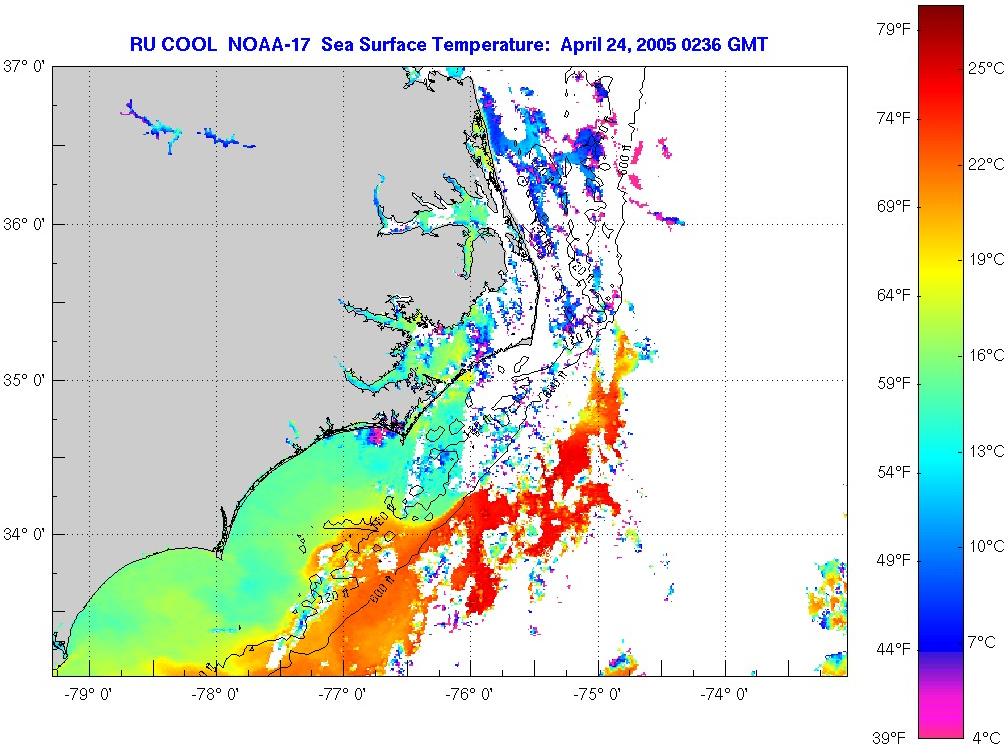Viewport: 1008px width, 754px height.
Task: Click the 22°C colorbar label
Action: pyautogui.click(x=986, y=164)
